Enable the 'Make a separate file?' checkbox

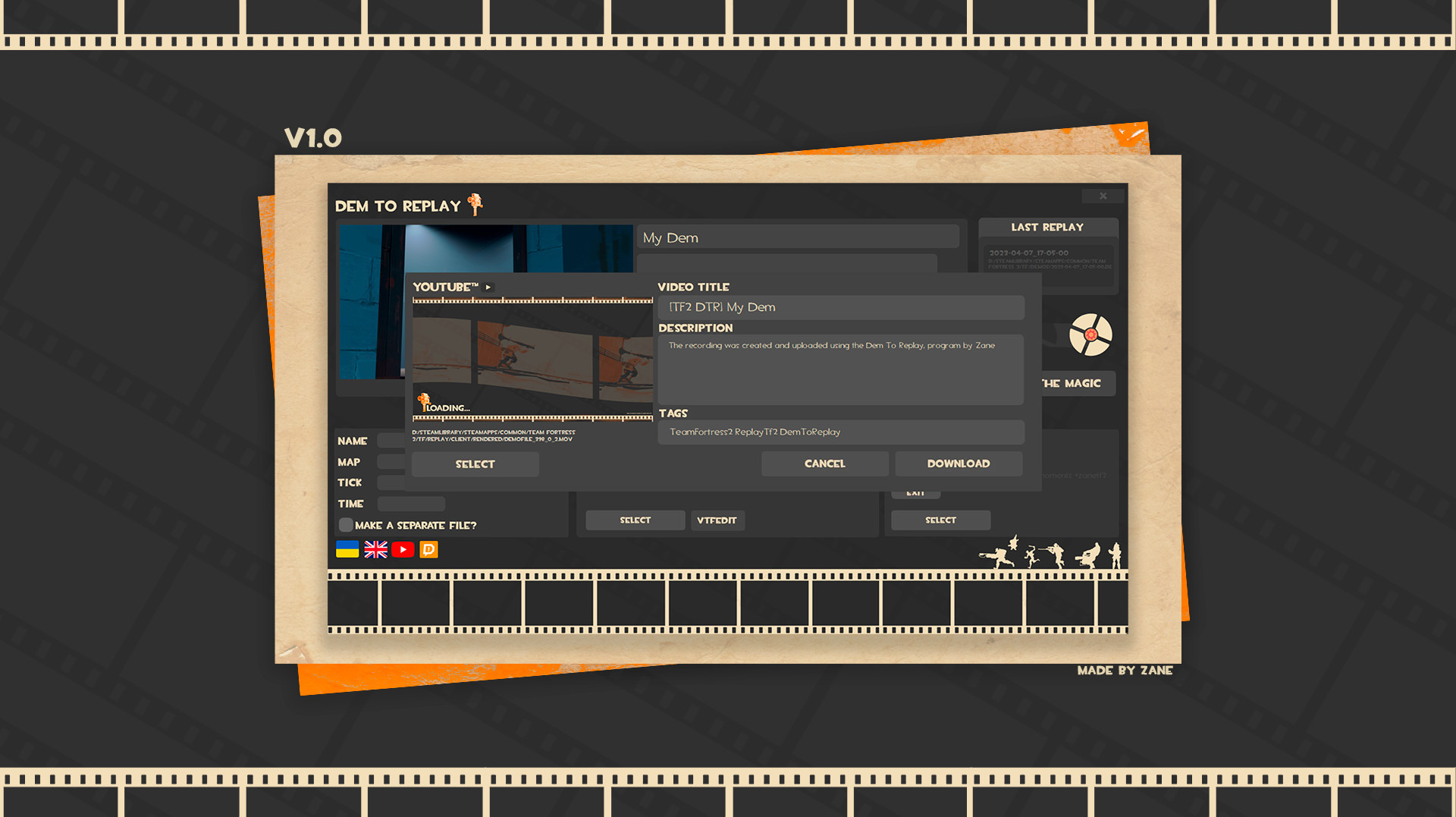point(346,524)
